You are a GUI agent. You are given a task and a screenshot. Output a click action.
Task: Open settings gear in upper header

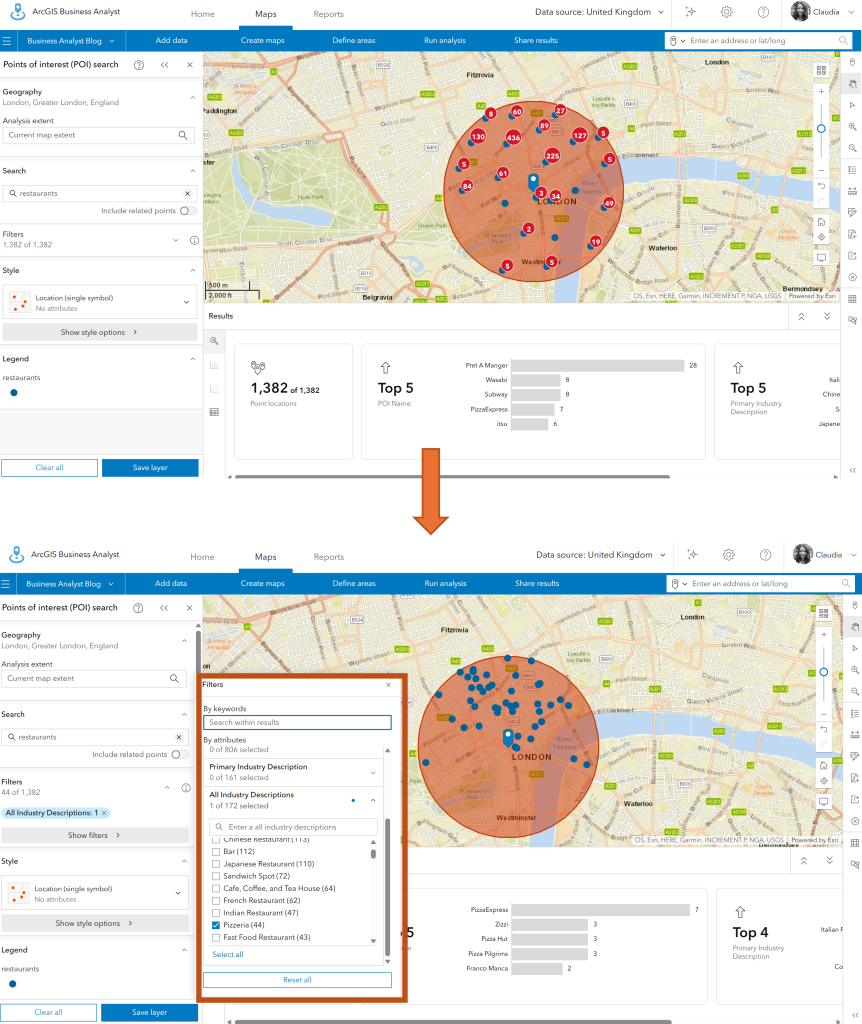(x=727, y=12)
